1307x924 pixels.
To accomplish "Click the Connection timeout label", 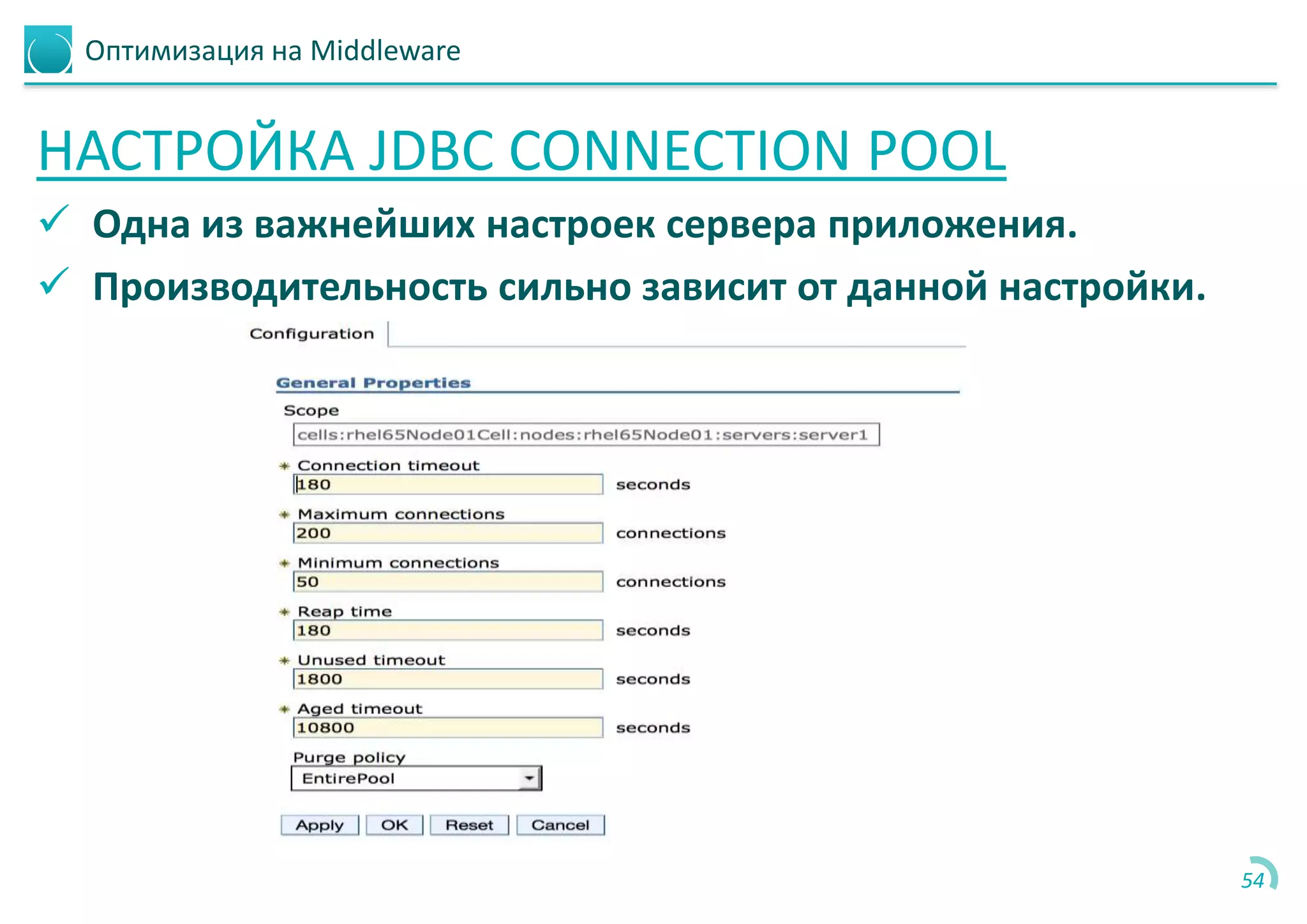I will pyautogui.click(x=388, y=466).
